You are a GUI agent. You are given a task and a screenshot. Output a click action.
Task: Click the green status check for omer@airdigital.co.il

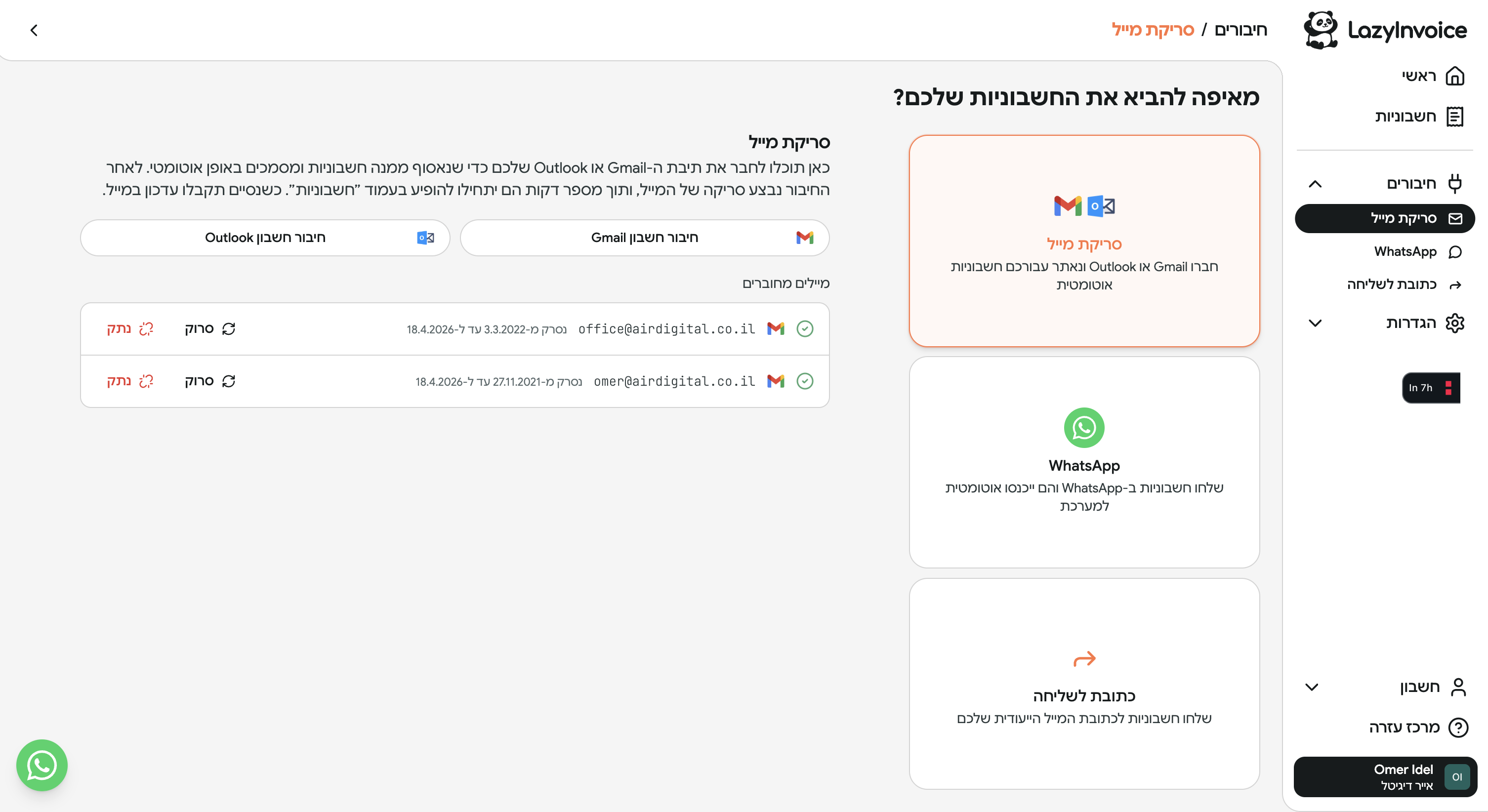pyautogui.click(x=805, y=381)
